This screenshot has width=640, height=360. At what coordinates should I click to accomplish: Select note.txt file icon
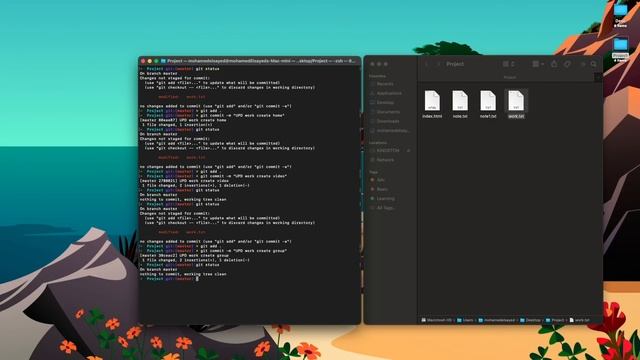point(460,100)
